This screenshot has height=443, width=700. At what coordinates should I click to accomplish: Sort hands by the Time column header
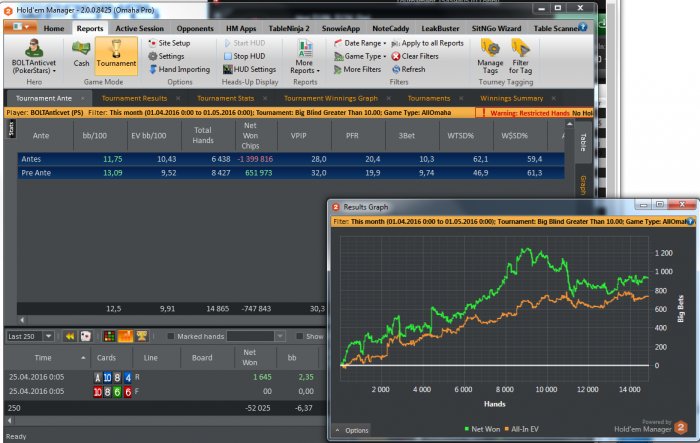tap(43, 356)
